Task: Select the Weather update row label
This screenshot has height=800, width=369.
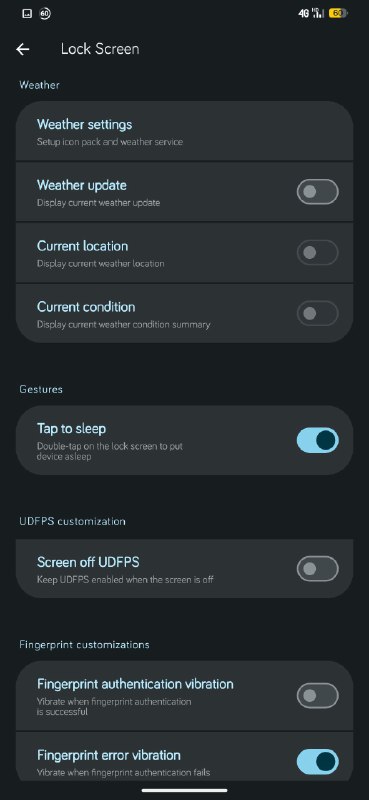Action: click(x=82, y=185)
